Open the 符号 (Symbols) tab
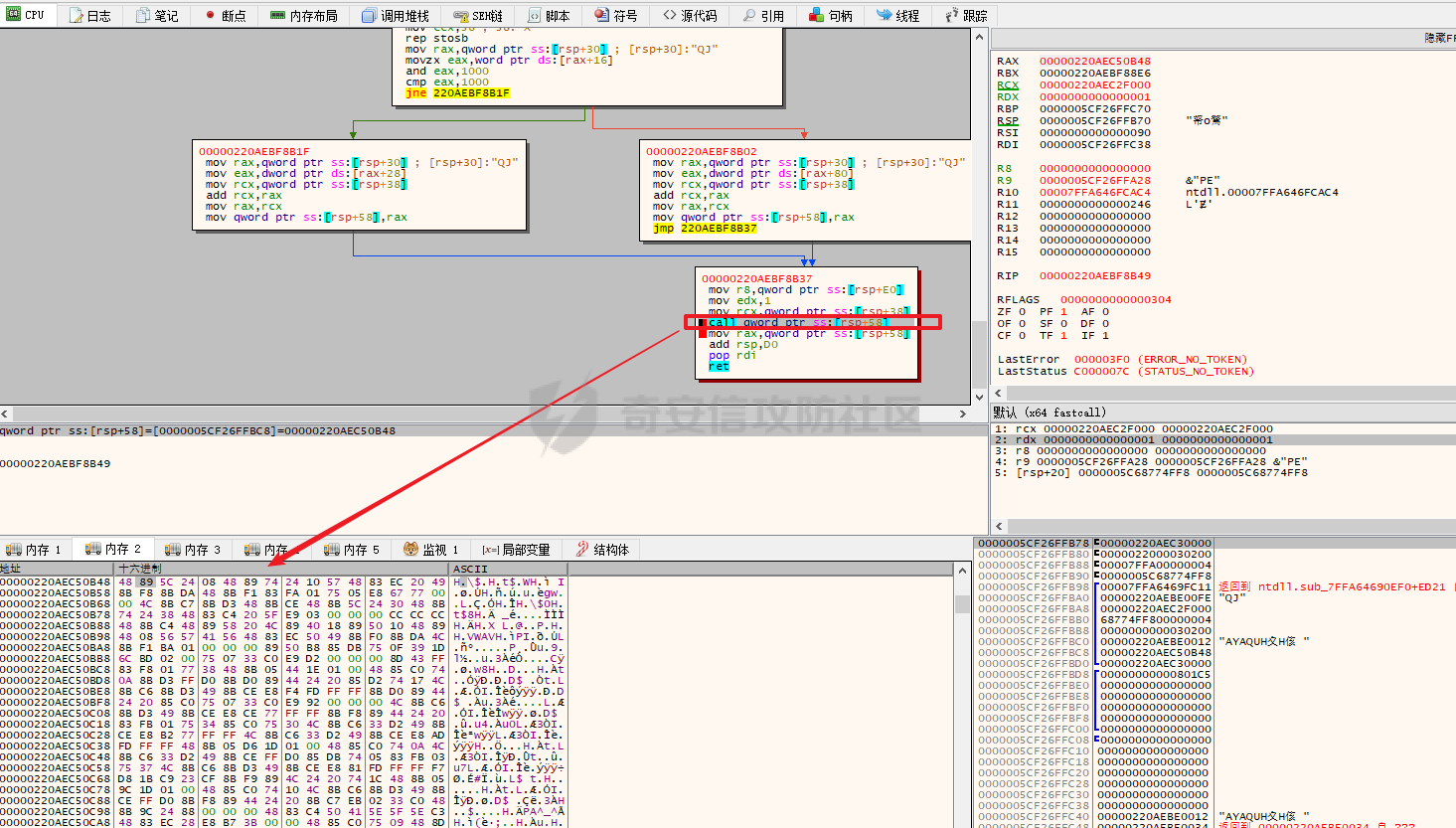1456x828 pixels. click(x=616, y=16)
